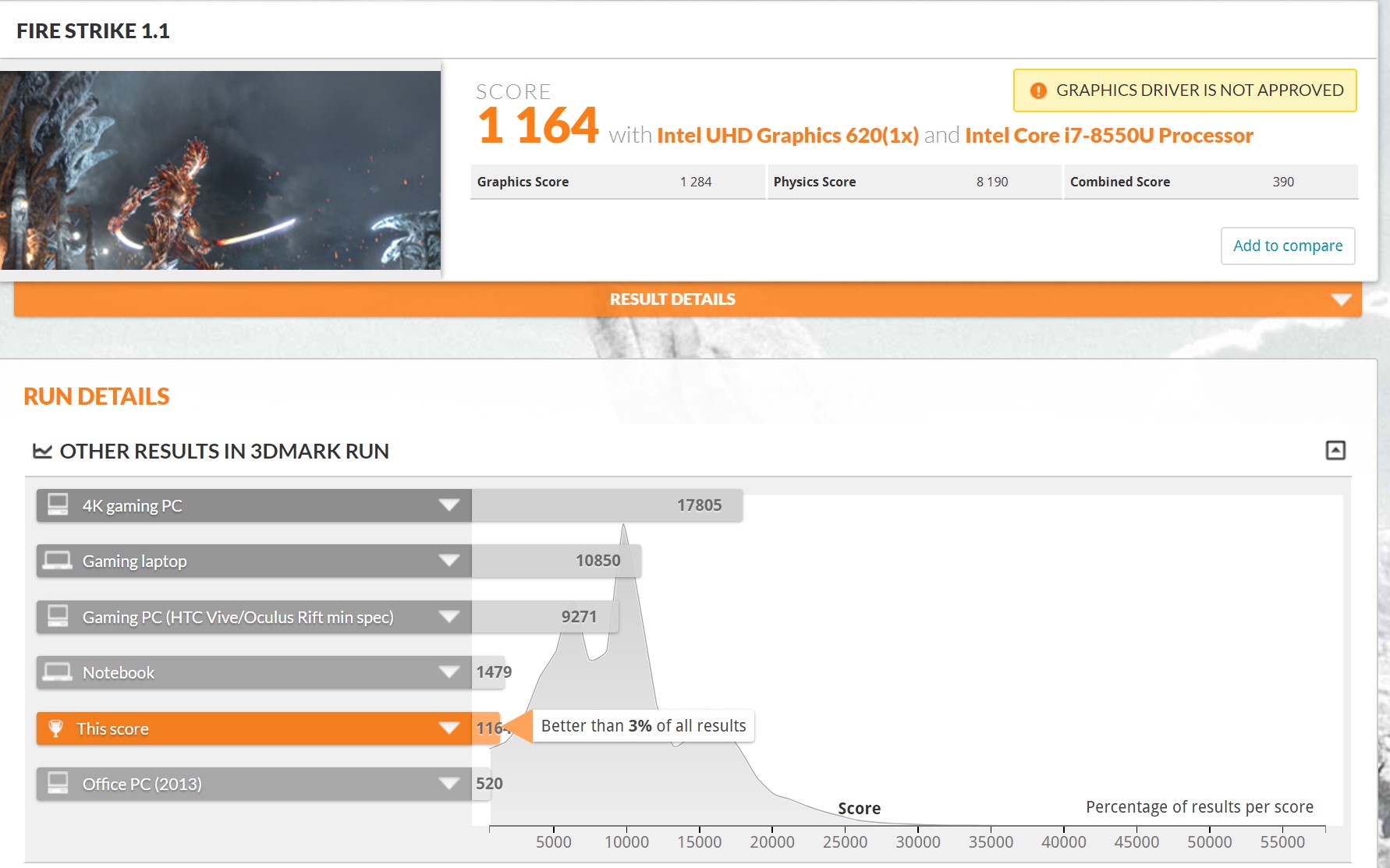Expand the 4K gaming PC dropdown arrow

pyautogui.click(x=449, y=505)
